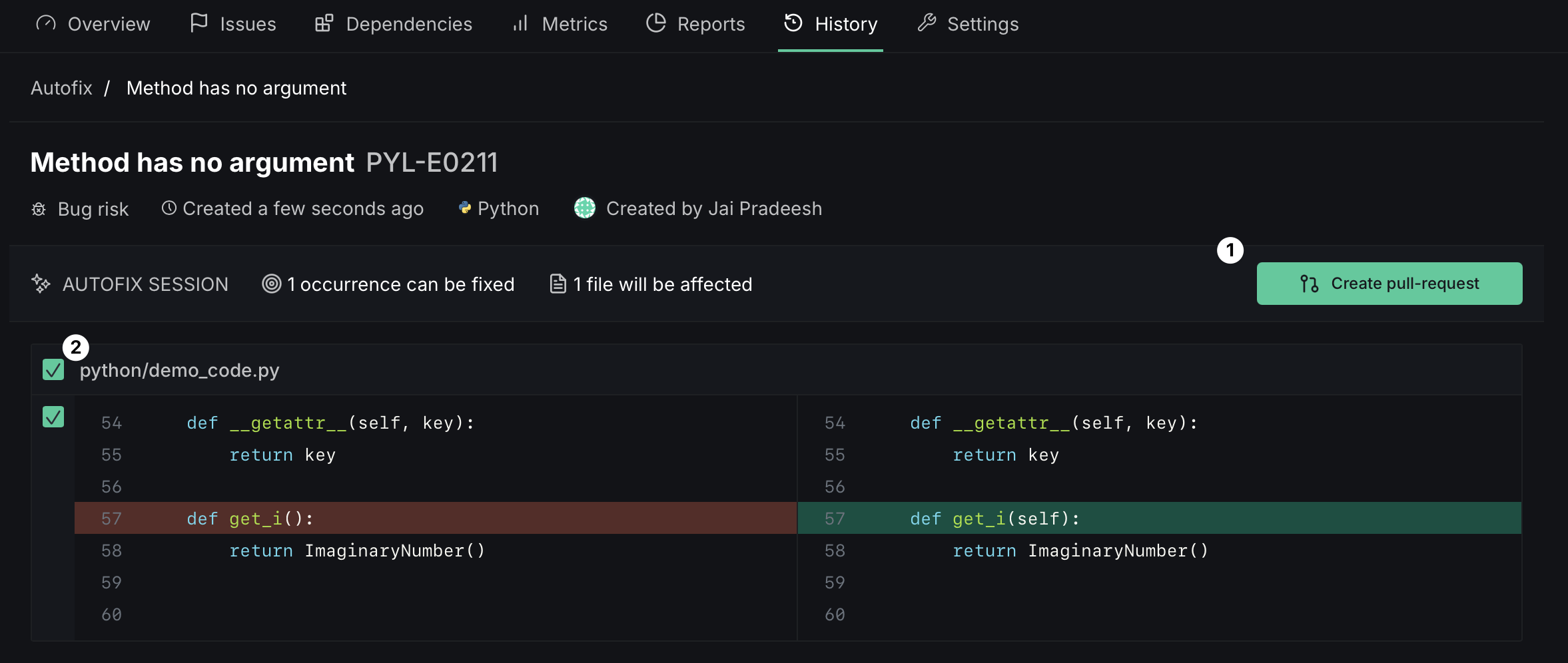Viewport: 1568px width, 663px height.
Task: Click Jai Pradeesh's avatar icon
Action: coord(585,208)
